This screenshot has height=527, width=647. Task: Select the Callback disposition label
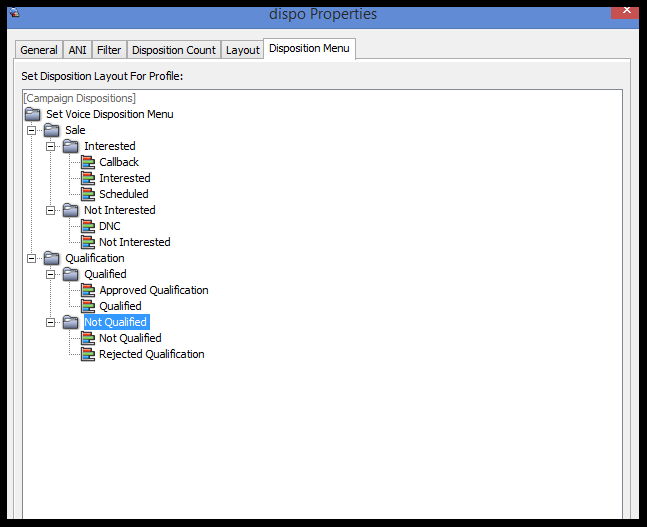tap(119, 162)
